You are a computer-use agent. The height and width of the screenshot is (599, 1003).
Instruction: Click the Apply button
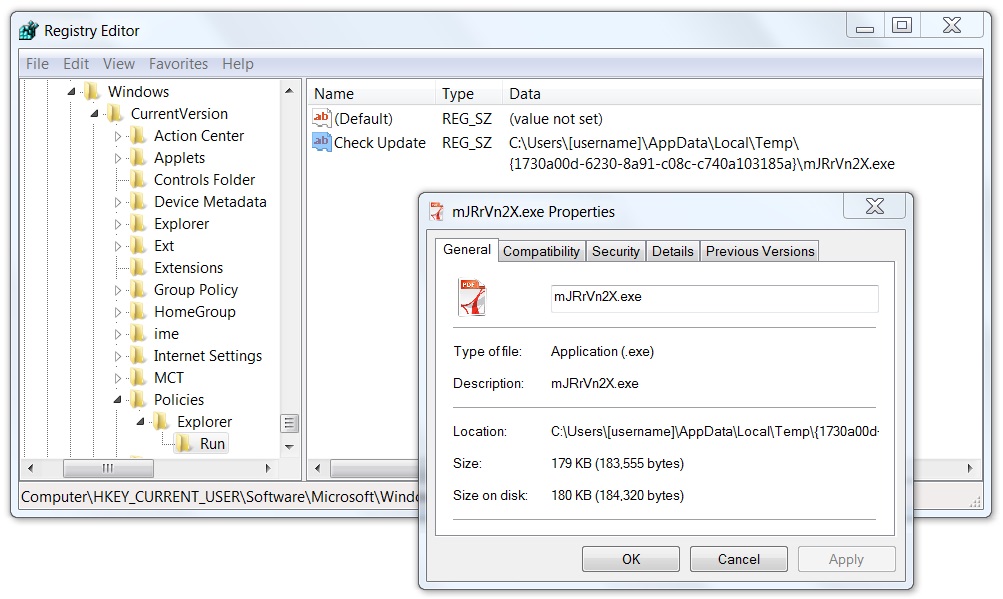point(846,559)
